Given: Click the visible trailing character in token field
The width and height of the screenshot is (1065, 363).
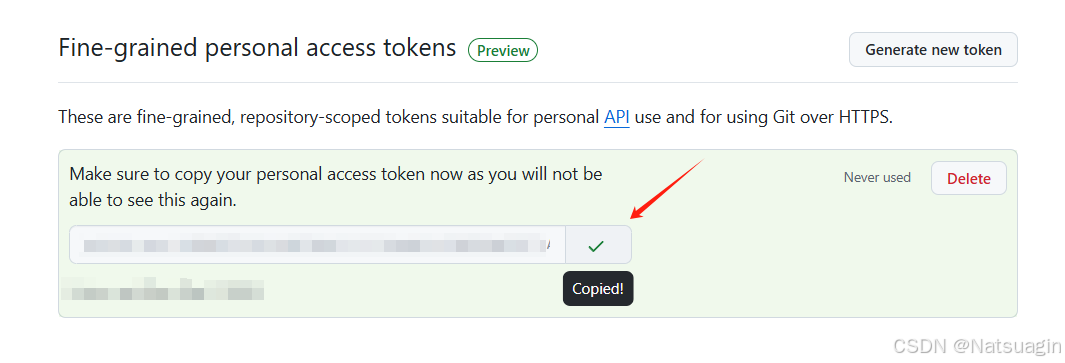Looking at the screenshot, I should pyautogui.click(x=547, y=245).
